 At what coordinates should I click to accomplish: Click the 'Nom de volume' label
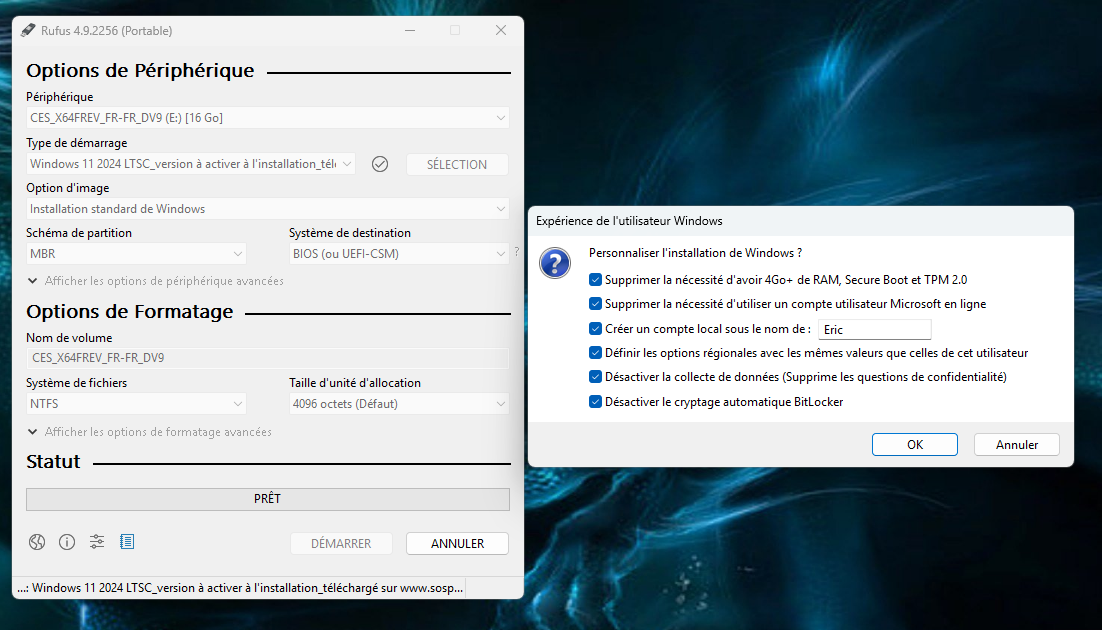click(69, 338)
